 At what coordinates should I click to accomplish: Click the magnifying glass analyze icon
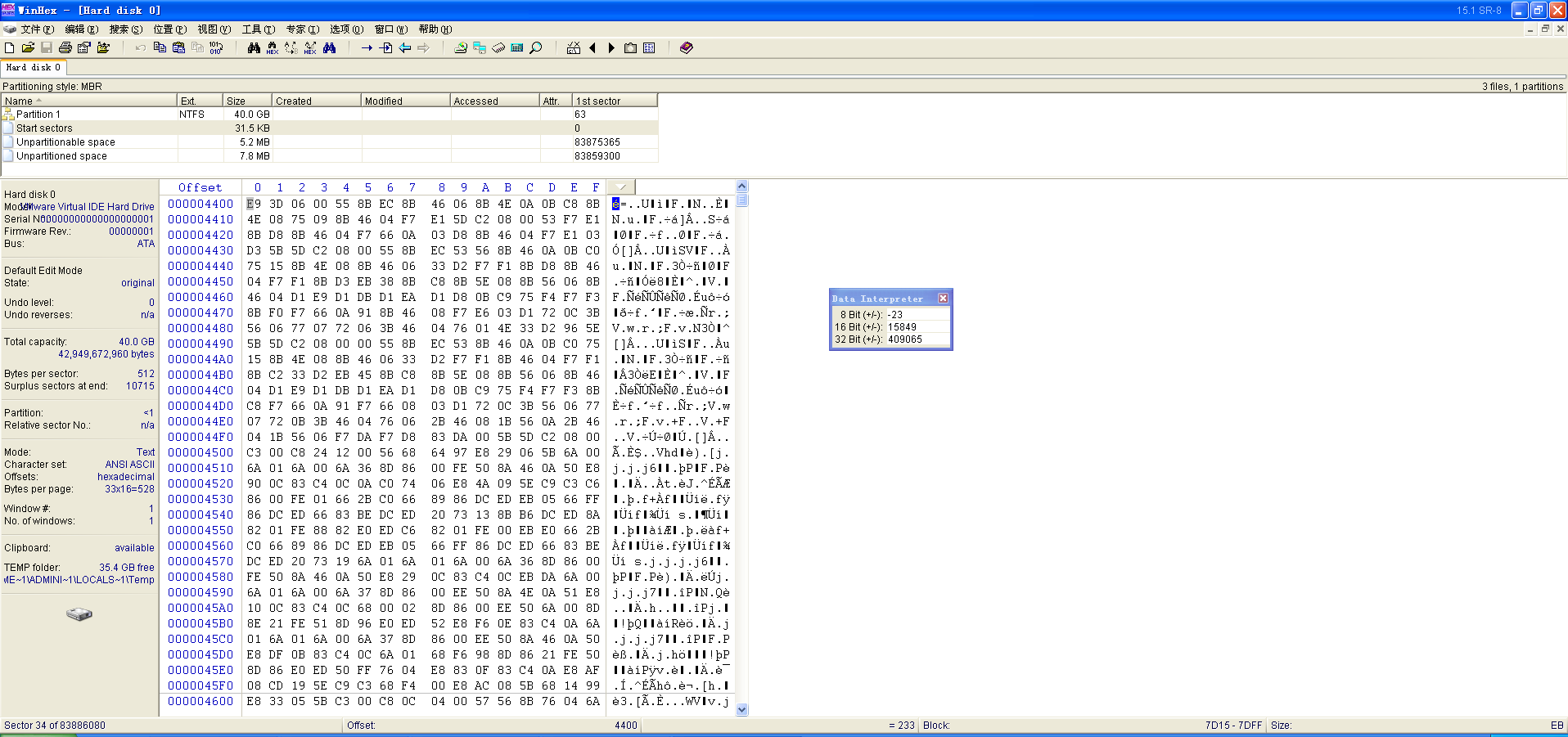pos(536,48)
